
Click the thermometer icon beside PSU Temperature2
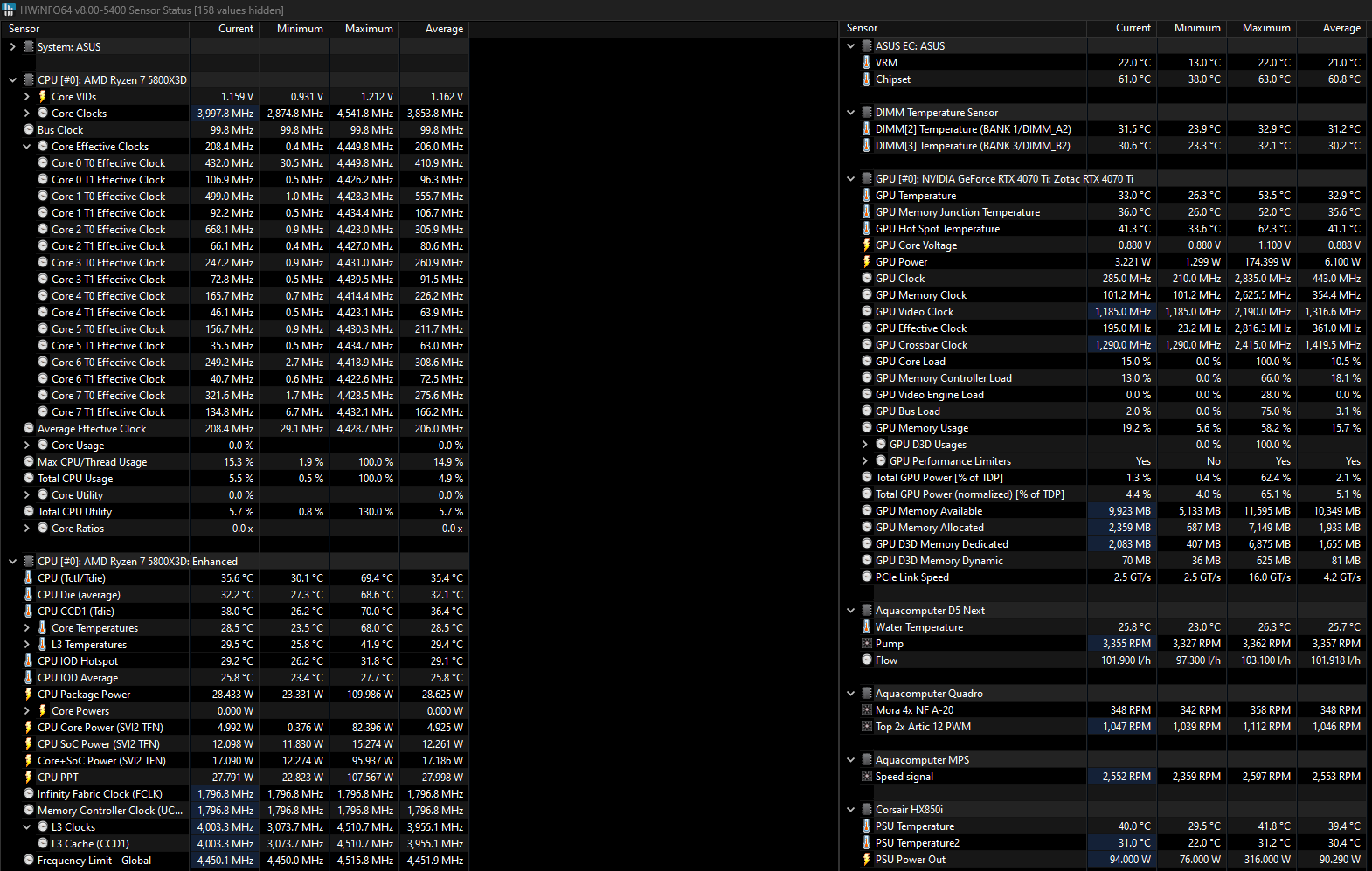866,842
